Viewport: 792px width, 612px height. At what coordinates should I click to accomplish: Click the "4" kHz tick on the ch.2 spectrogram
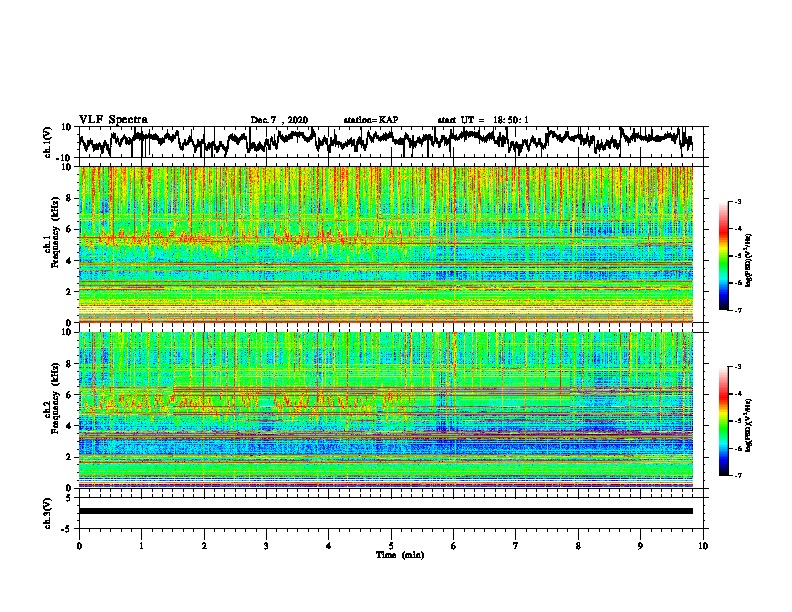69,426
